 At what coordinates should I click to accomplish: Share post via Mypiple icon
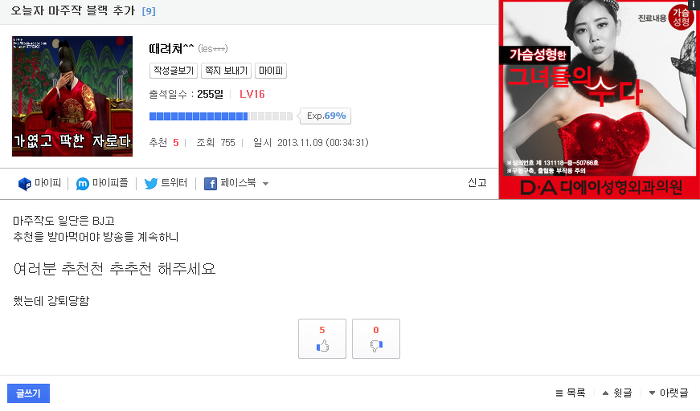click(83, 183)
